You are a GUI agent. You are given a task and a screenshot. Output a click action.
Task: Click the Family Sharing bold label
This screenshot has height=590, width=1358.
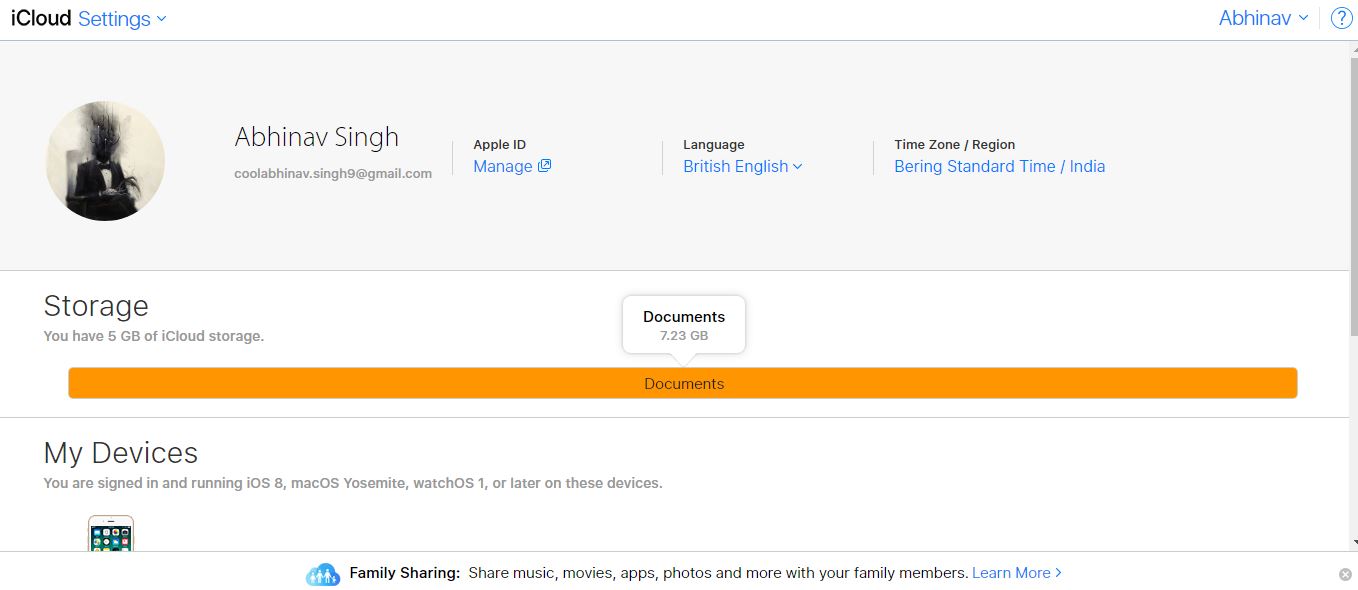[x=405, y=573]
